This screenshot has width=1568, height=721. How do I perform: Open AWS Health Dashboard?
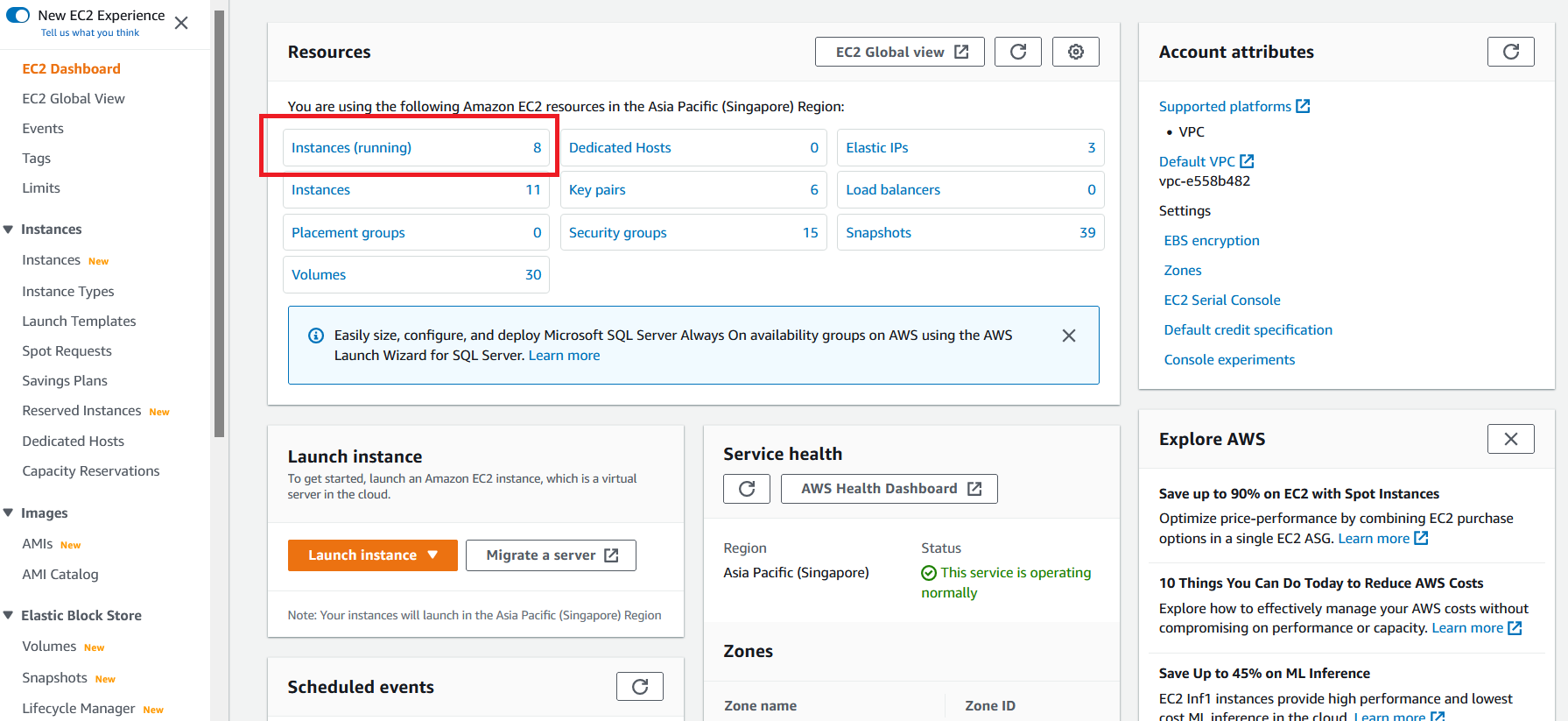889,489
